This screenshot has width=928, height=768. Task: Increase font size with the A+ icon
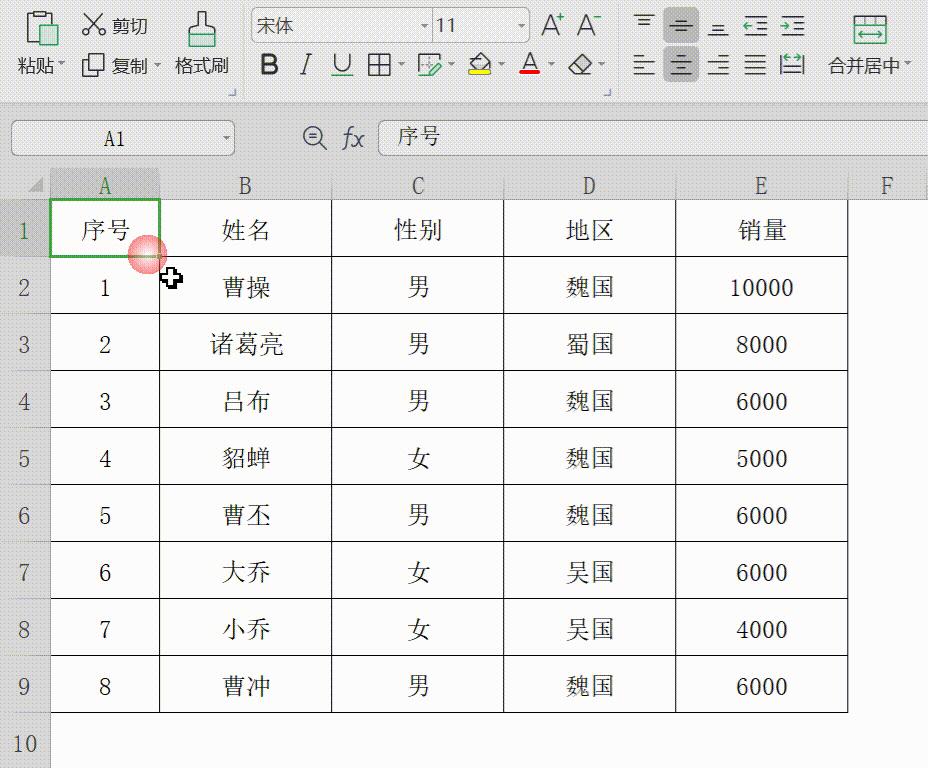coord(550,27)
